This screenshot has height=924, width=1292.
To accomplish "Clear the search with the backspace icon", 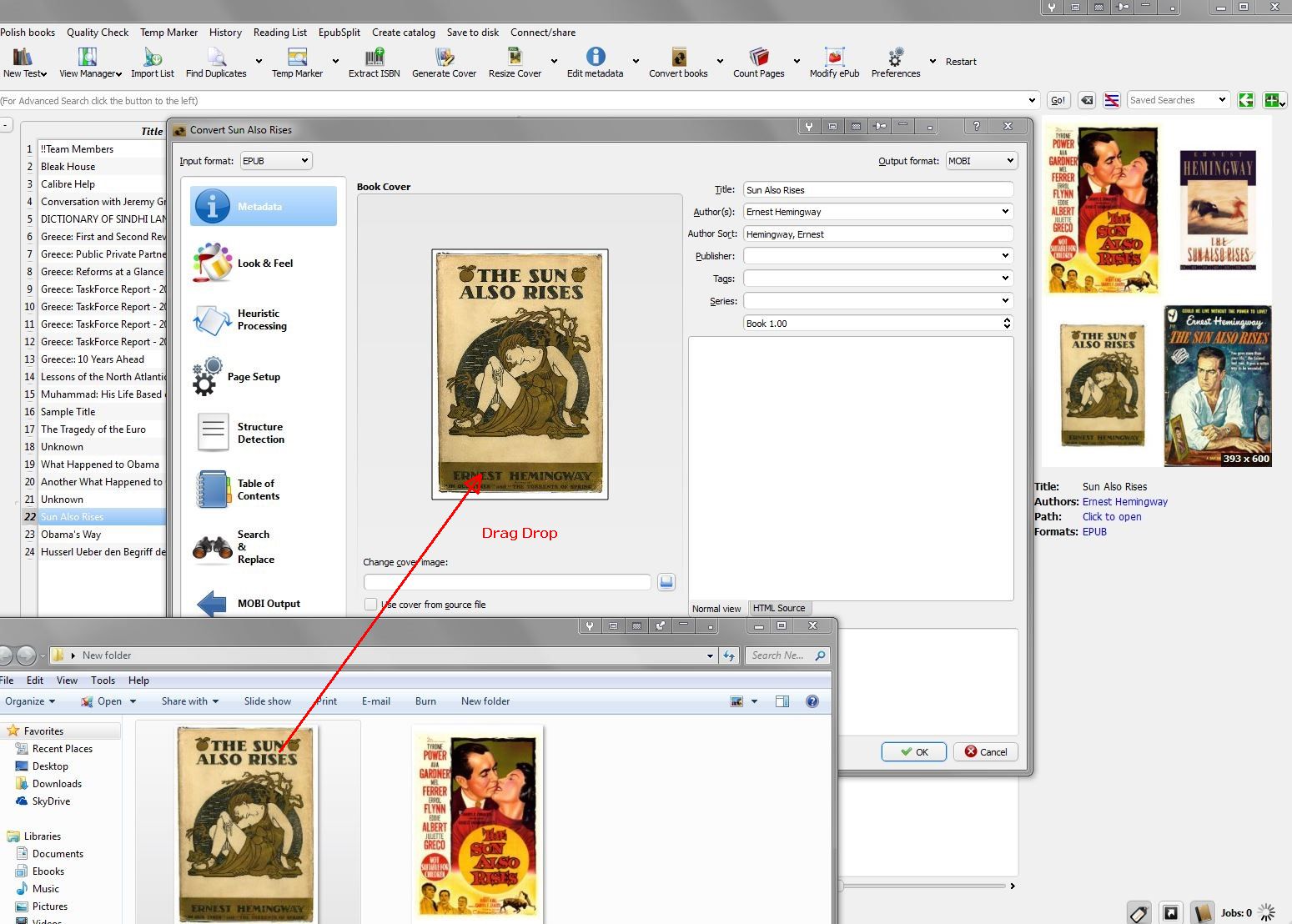I will 1087,100.
